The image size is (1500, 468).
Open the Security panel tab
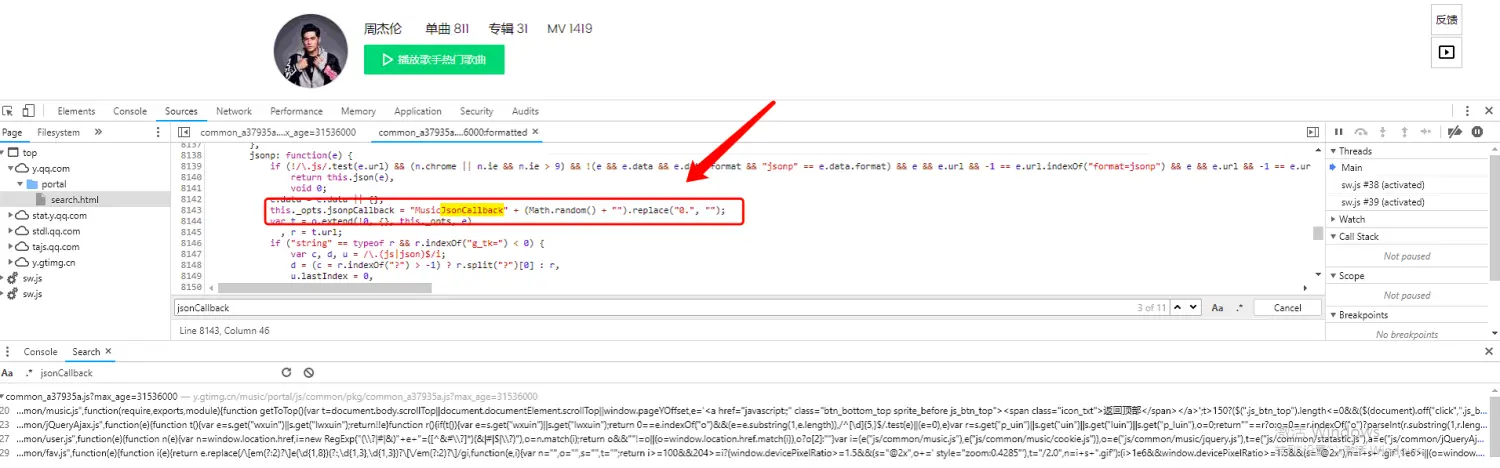477,111
